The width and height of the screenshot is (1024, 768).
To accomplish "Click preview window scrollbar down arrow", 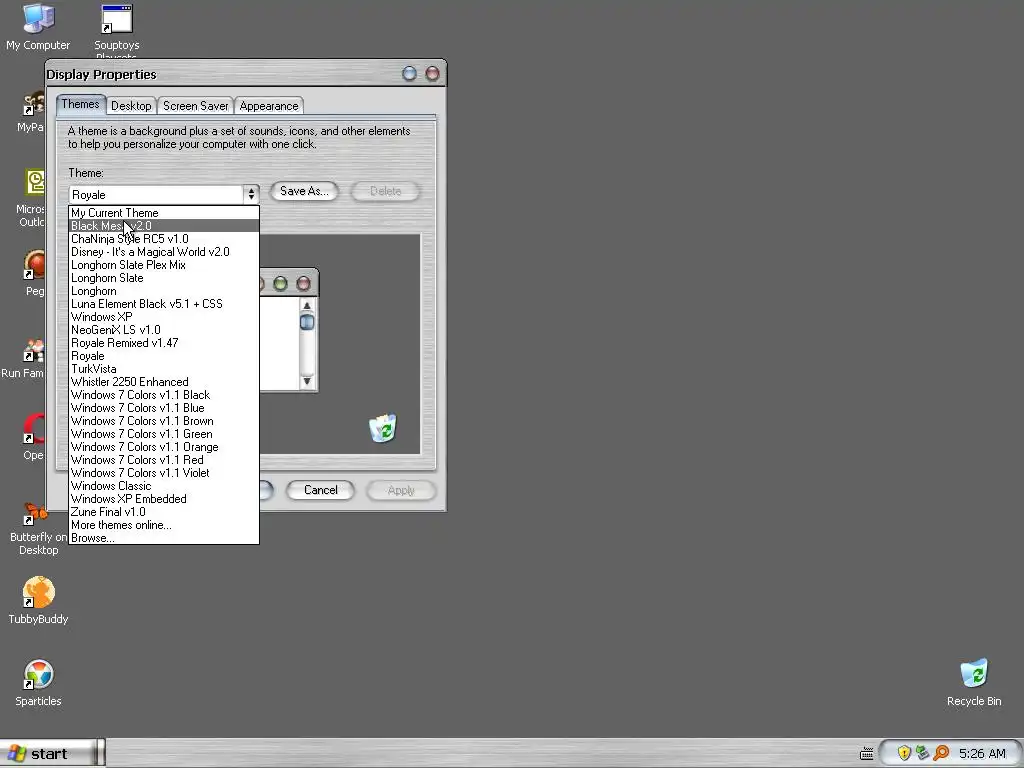I will pos(307,381).
